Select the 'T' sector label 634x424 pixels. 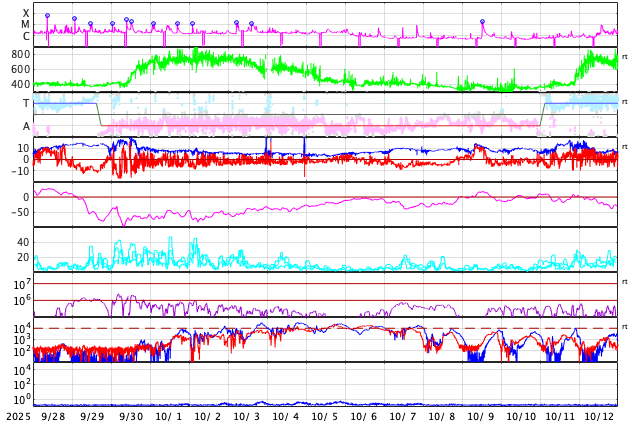26,103
